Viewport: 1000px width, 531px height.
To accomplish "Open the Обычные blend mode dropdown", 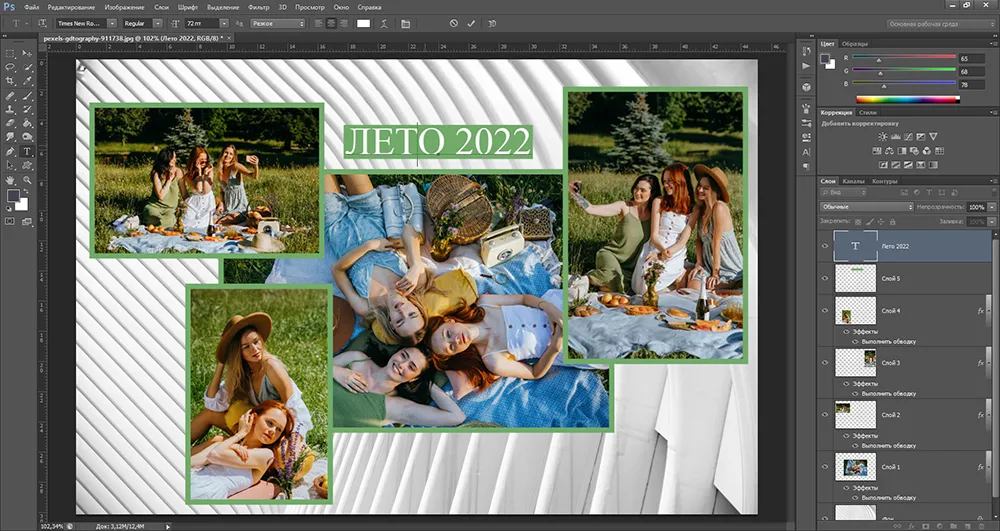I will [866, 207].
